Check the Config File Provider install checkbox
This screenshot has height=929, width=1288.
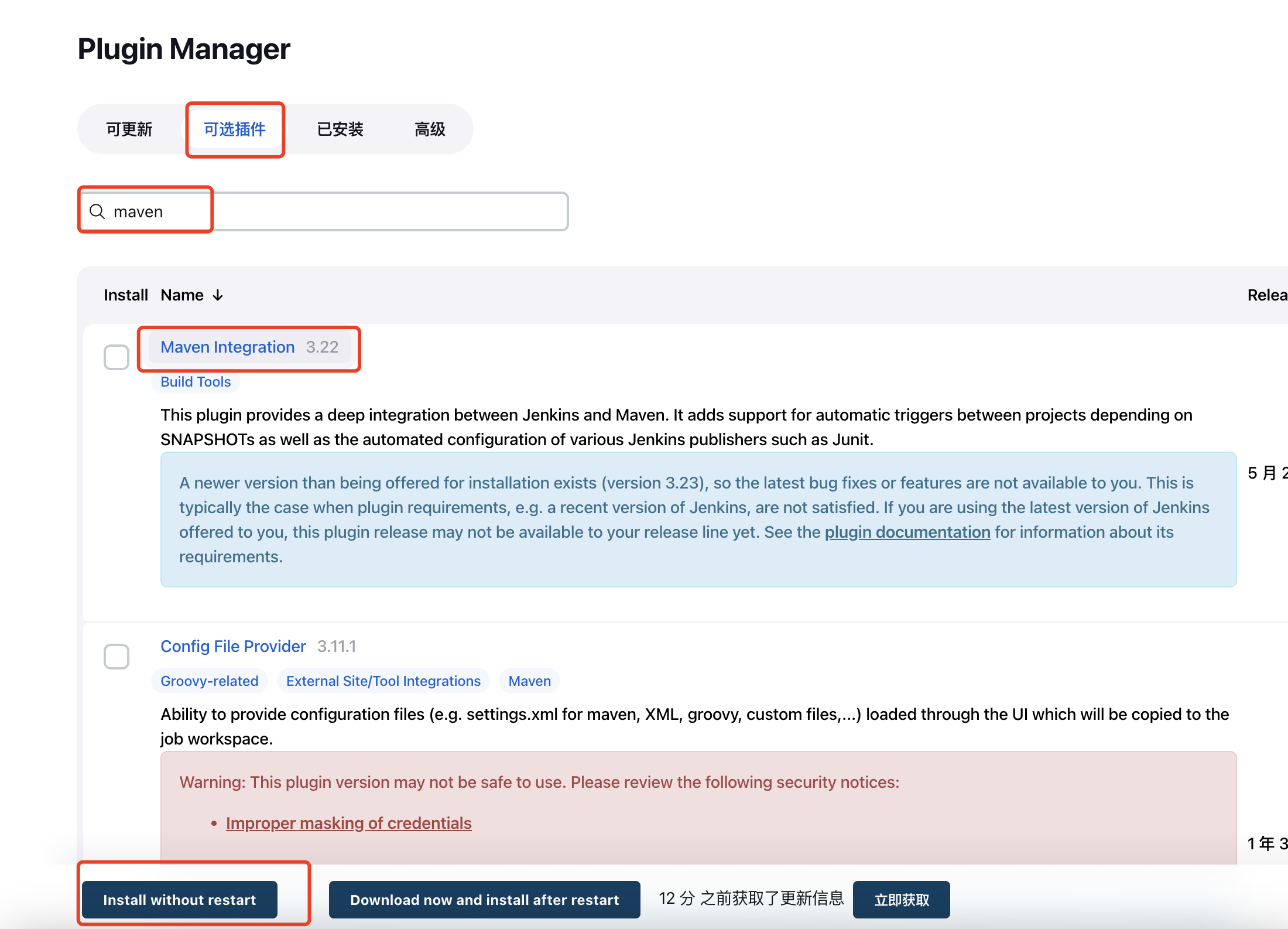(x=117, y=657)
